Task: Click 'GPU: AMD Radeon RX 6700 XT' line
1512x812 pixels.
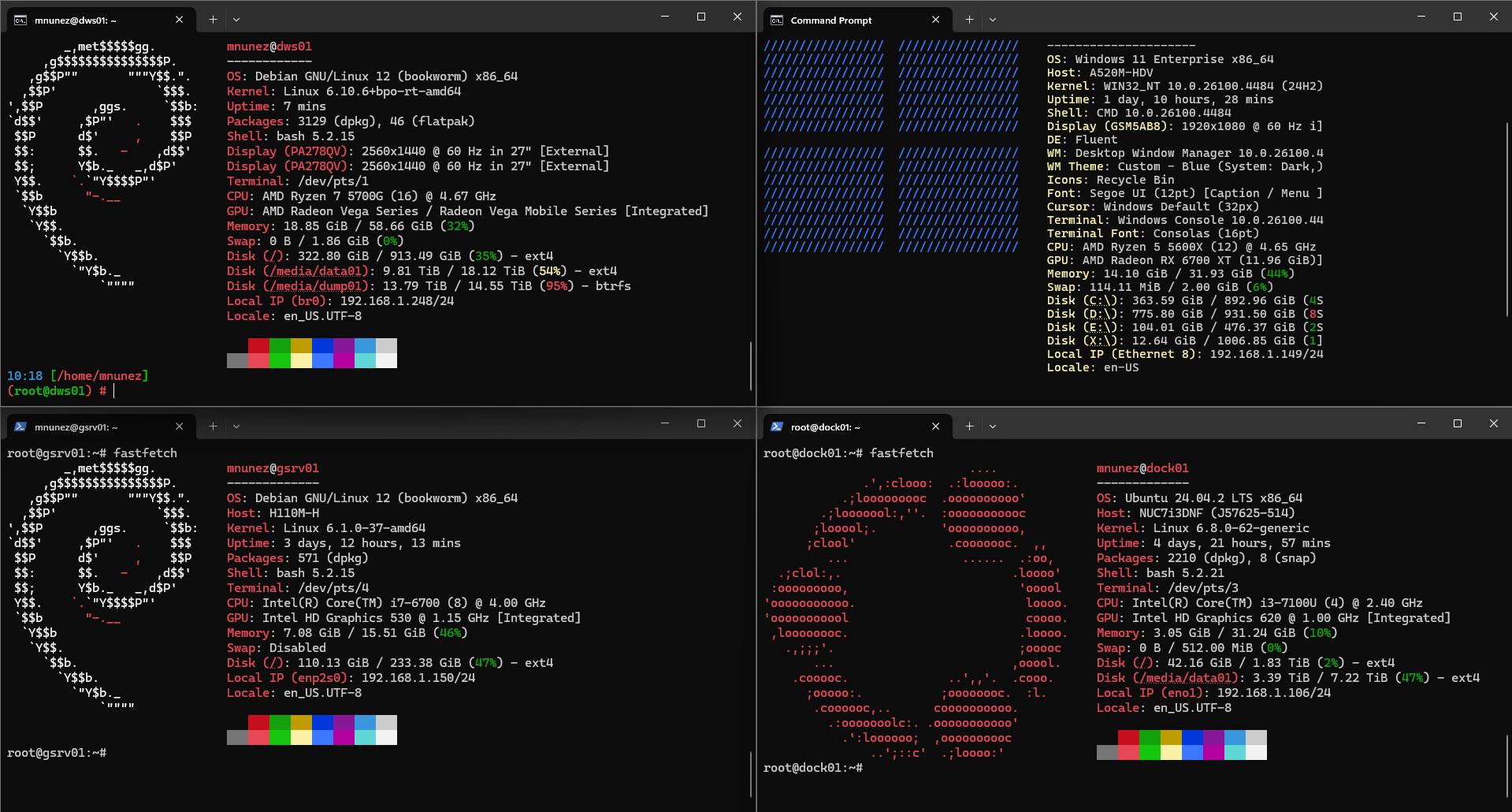Action: click(1185, 260)
